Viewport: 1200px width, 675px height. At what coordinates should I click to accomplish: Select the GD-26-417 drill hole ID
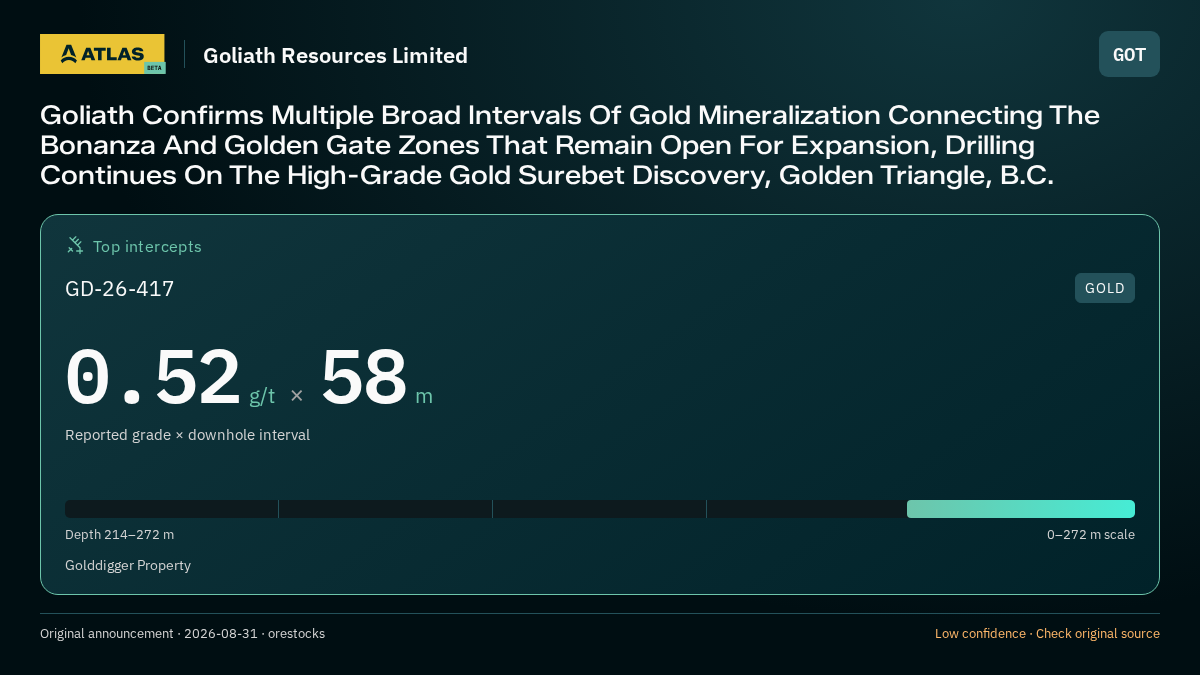tap(120, 289)
